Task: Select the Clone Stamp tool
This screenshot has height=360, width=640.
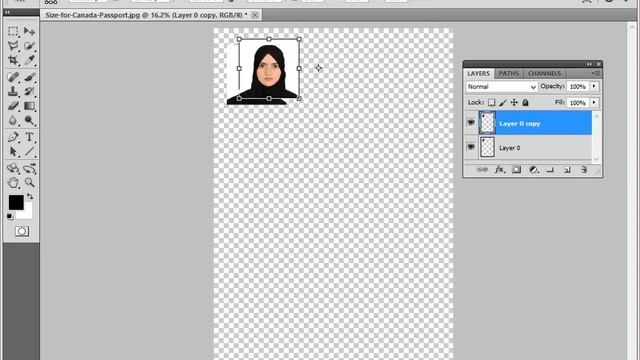Action: (x=13, y=91)
